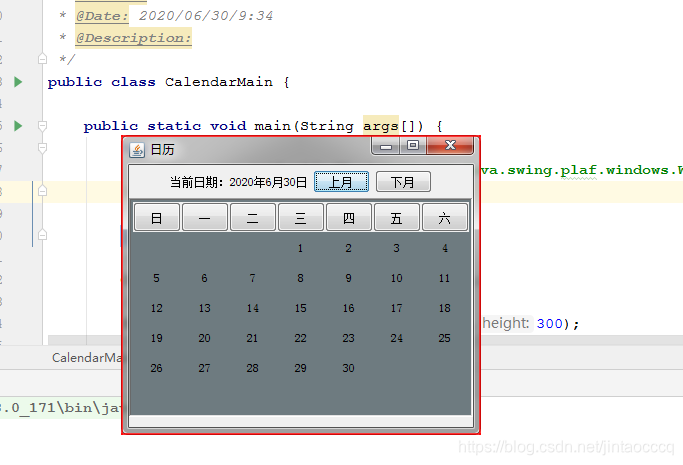Click the 二 weekday header button
The image size is (683, 465).
(253, 217)
